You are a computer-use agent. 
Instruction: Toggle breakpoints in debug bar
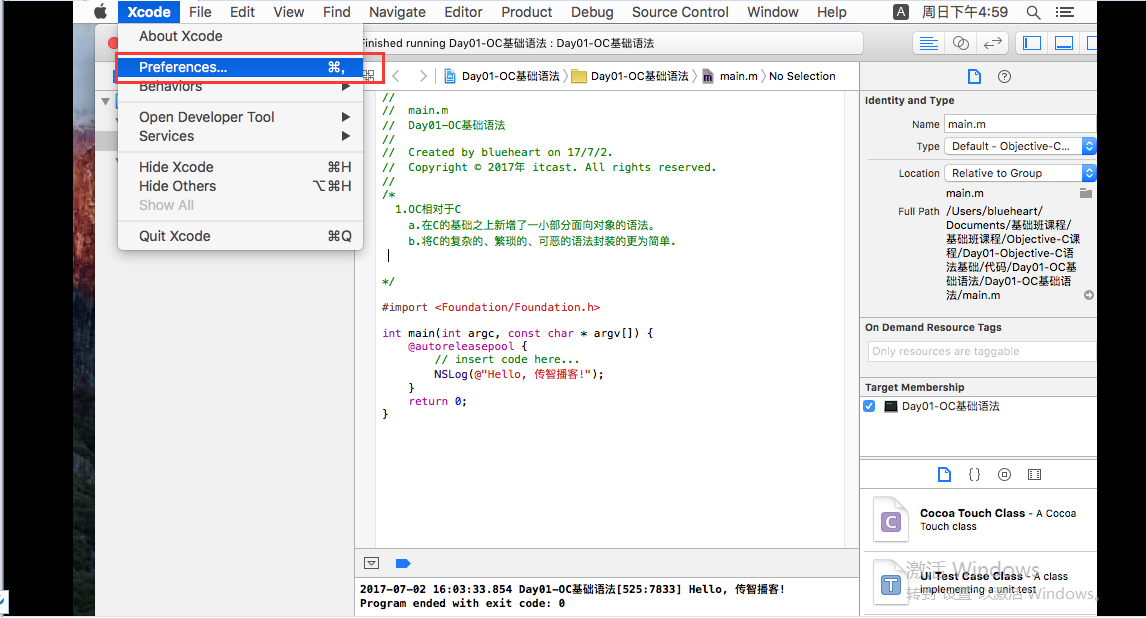[403, 563]
